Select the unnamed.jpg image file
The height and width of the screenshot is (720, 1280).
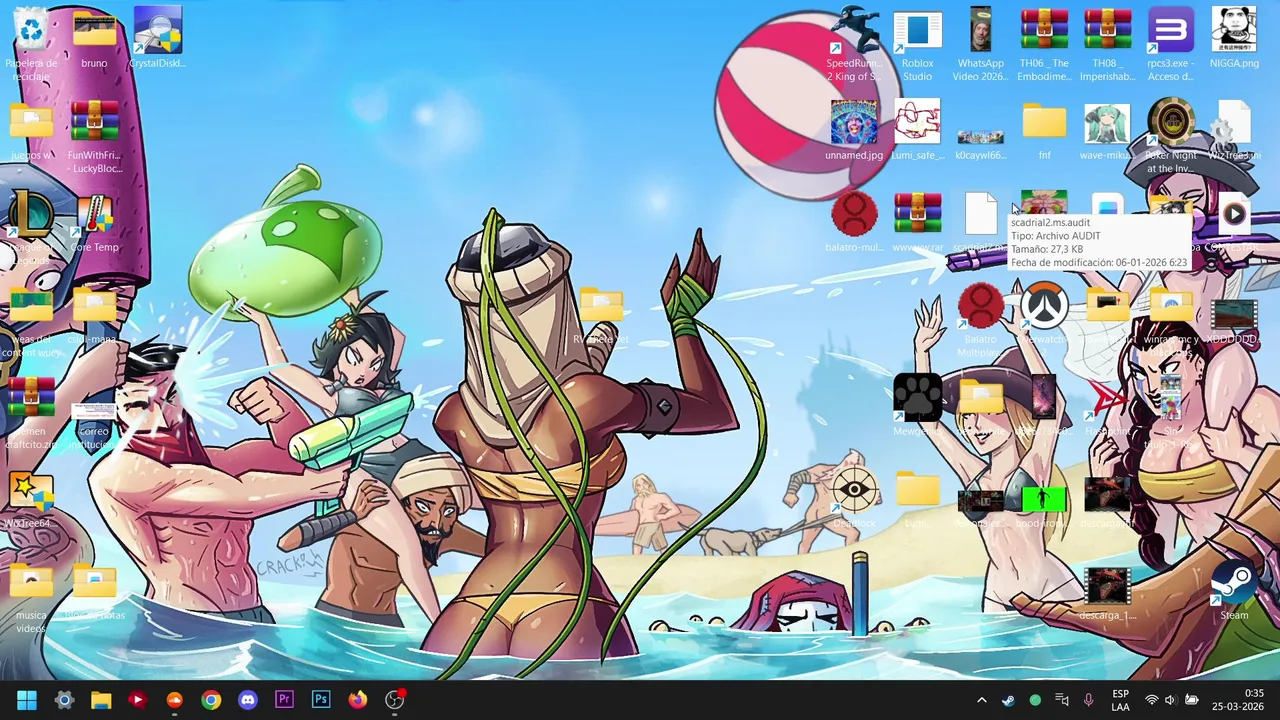pos(854,130)
